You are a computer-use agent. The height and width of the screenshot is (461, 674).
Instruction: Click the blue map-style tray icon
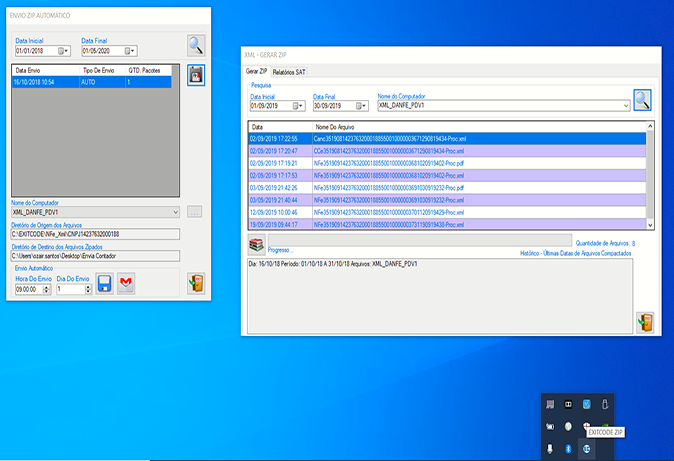point(586,404)
